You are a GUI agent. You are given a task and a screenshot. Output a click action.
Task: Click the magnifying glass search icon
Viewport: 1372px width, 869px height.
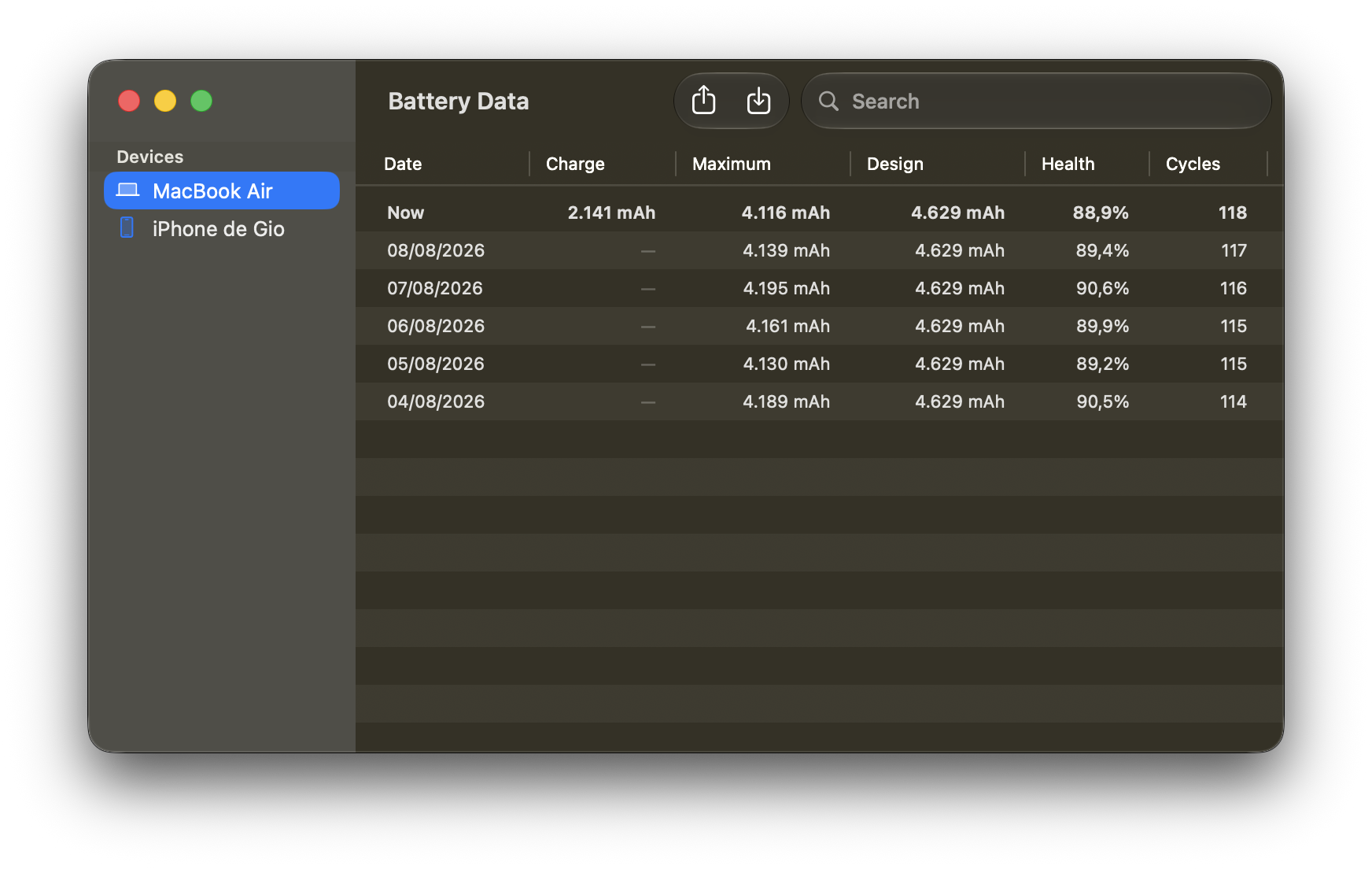[828, 101]
